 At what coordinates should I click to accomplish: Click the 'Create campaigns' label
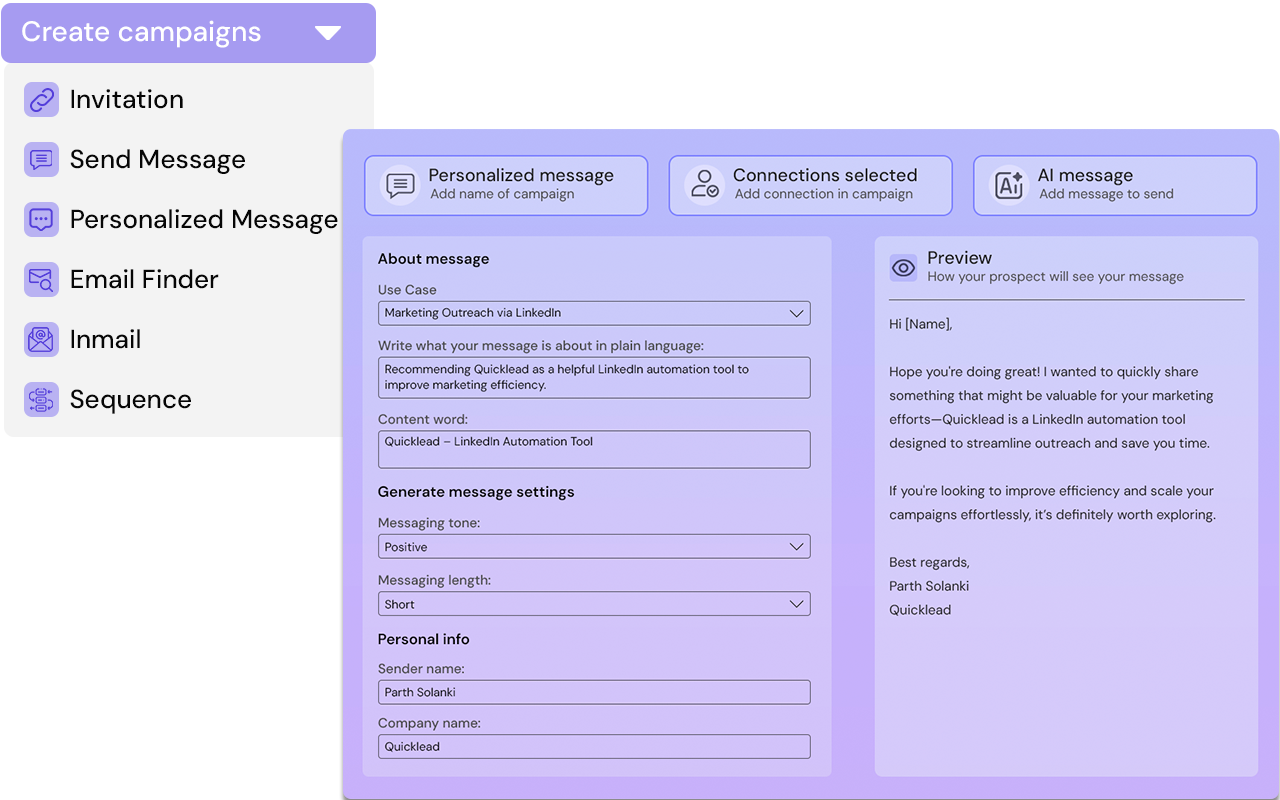tap(141, 32)
